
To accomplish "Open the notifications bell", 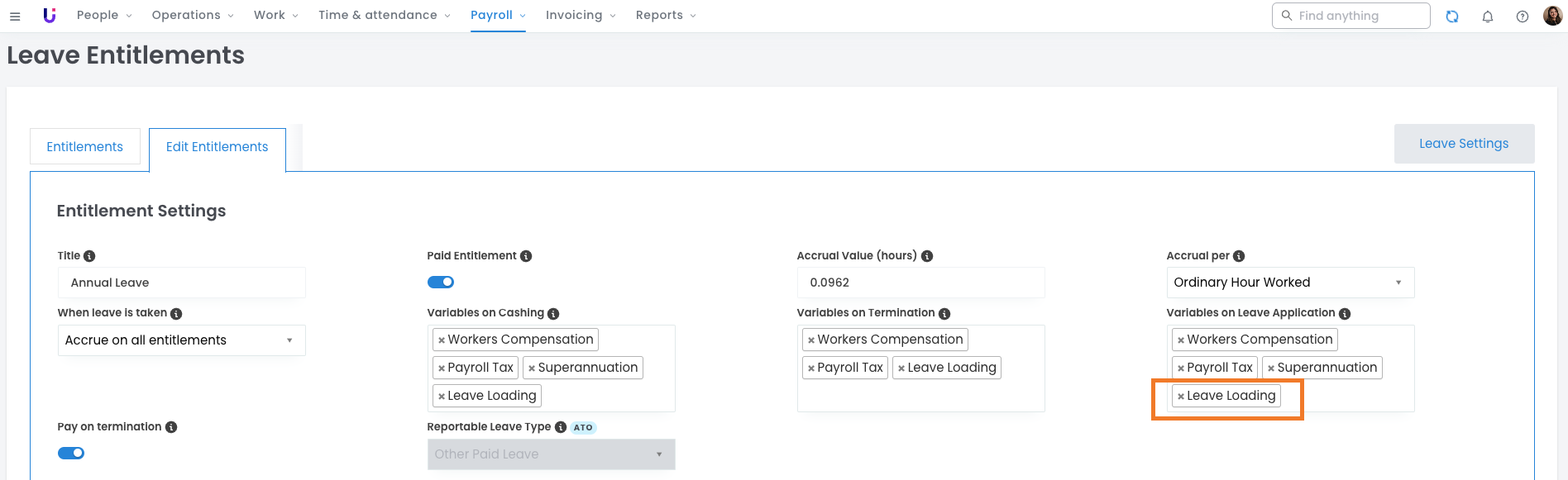I will (x=1488, y=16).
